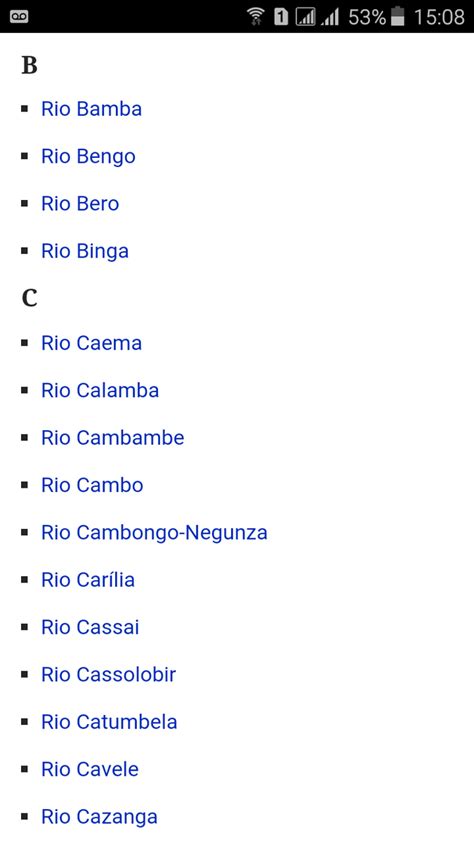Follow the Rio Bero link
Image resolution: width=474 pixels, height=842 pixels.
tap(80, 204)
